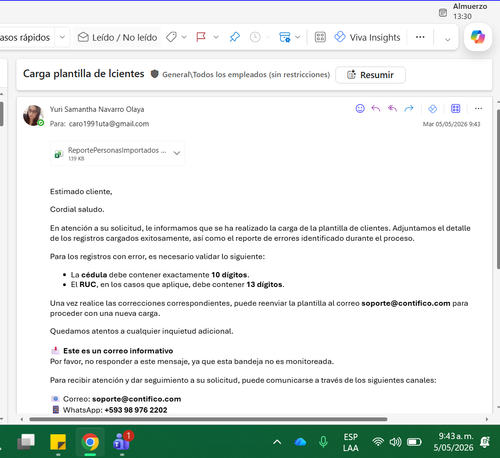Open Viva Insights

coord(367,37)
